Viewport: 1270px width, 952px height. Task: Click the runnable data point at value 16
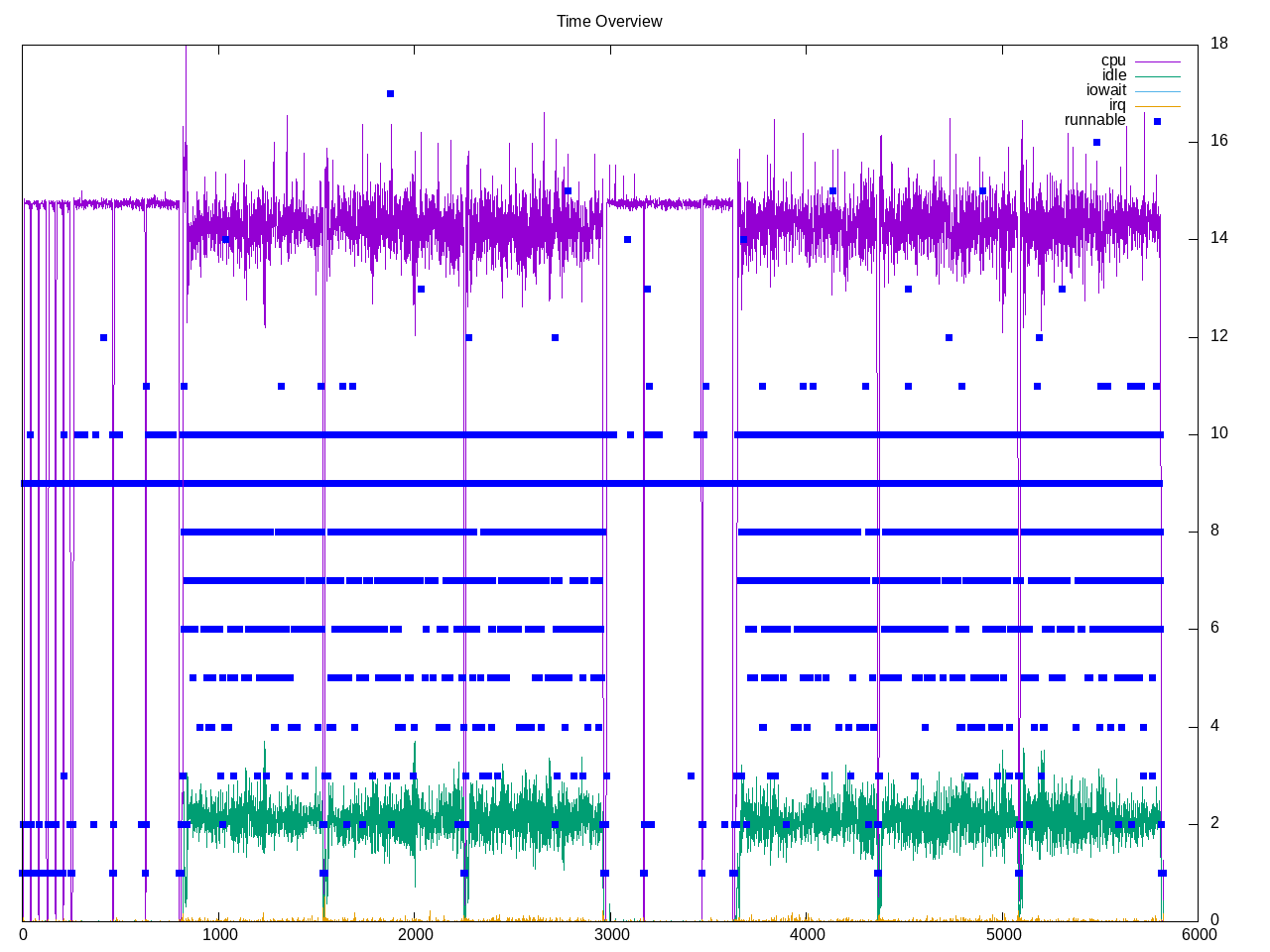(1096, 142)
